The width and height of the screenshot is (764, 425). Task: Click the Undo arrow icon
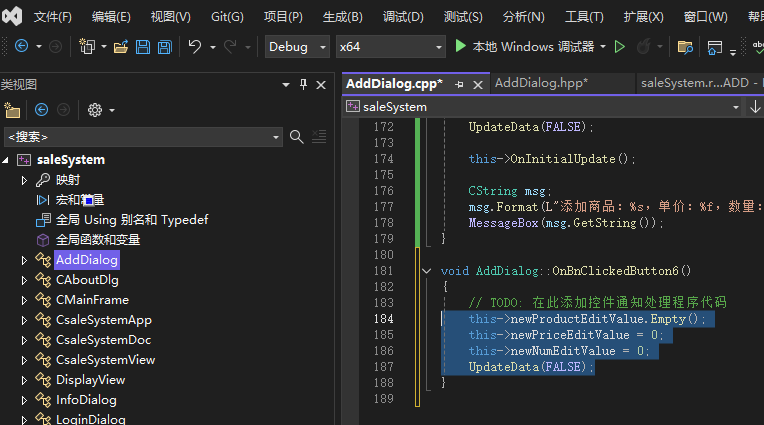point(195,47)
